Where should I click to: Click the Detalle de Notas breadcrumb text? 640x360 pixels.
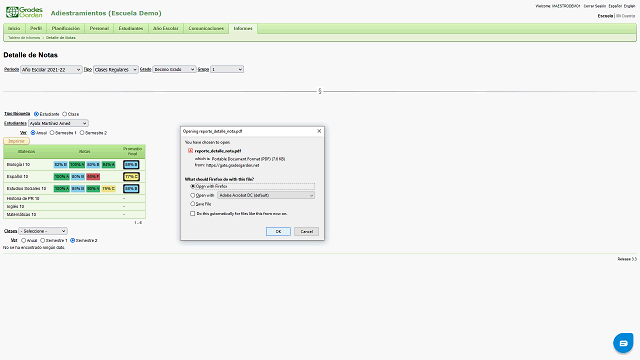[x=60, y=38]
